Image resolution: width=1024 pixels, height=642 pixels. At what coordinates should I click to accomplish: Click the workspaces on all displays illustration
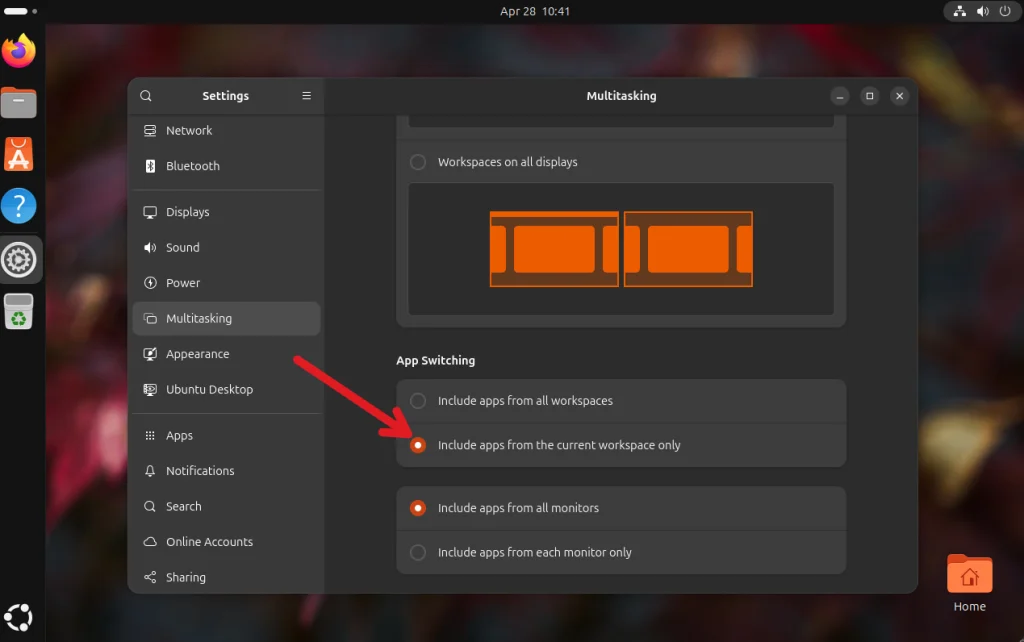pos(621,249)
